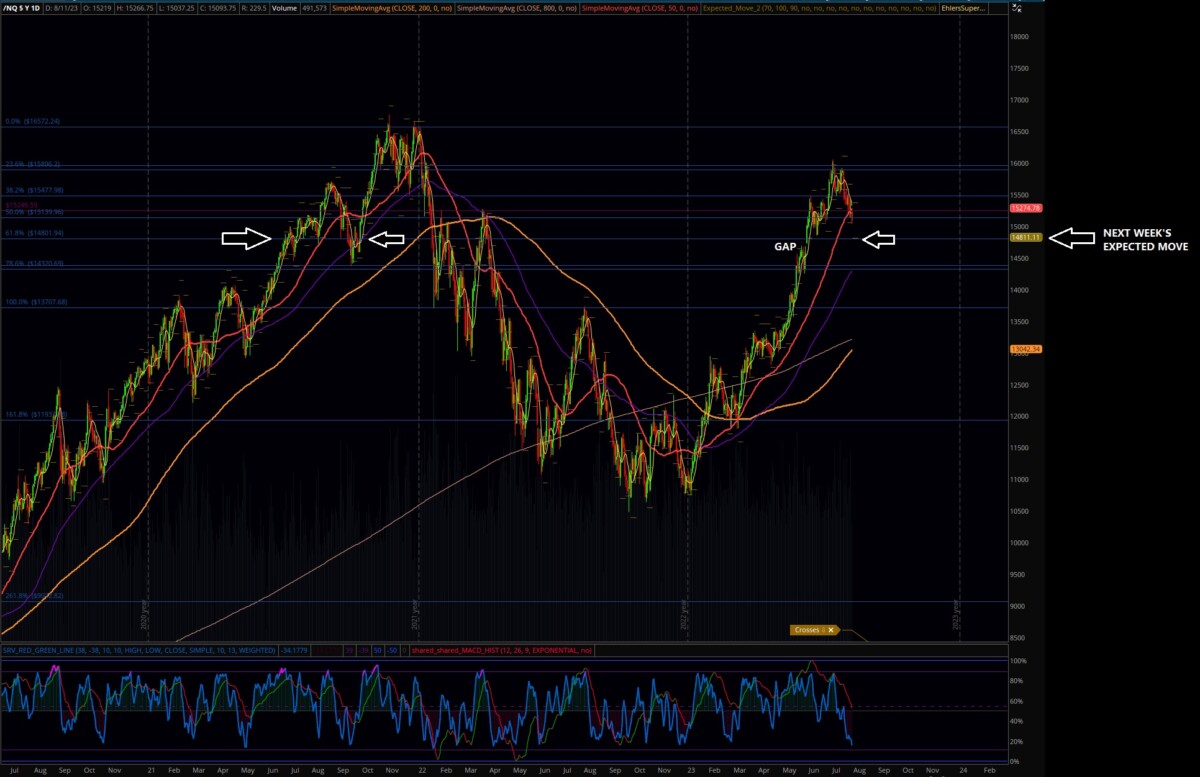The height and width of the screenshot is (777, 1200).
Task: Click the chart collapse icon at top right
Action: pyautogui.click(x=1017, y=7)
